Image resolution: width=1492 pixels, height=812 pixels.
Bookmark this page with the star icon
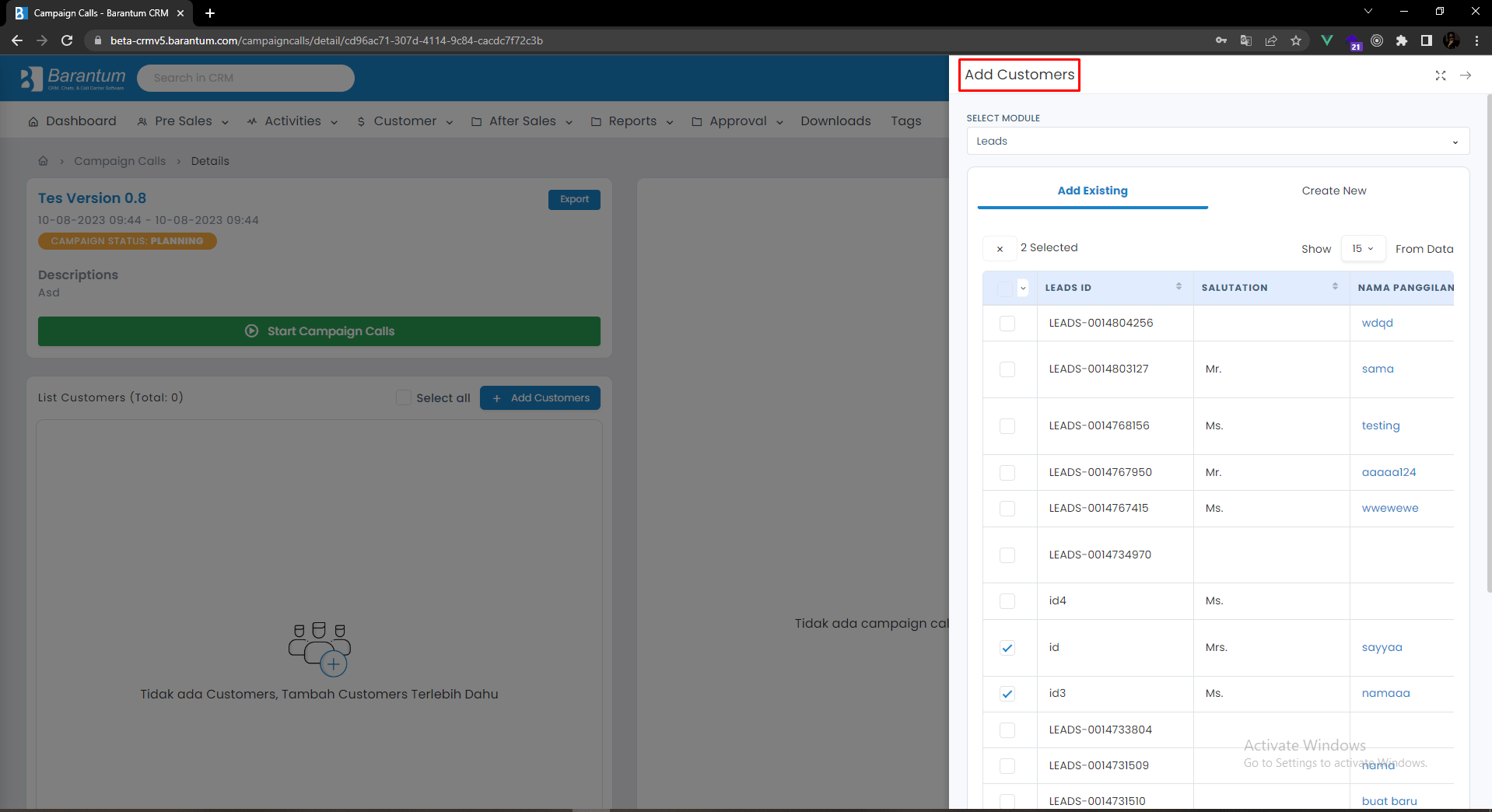(x=1296, y=40)
